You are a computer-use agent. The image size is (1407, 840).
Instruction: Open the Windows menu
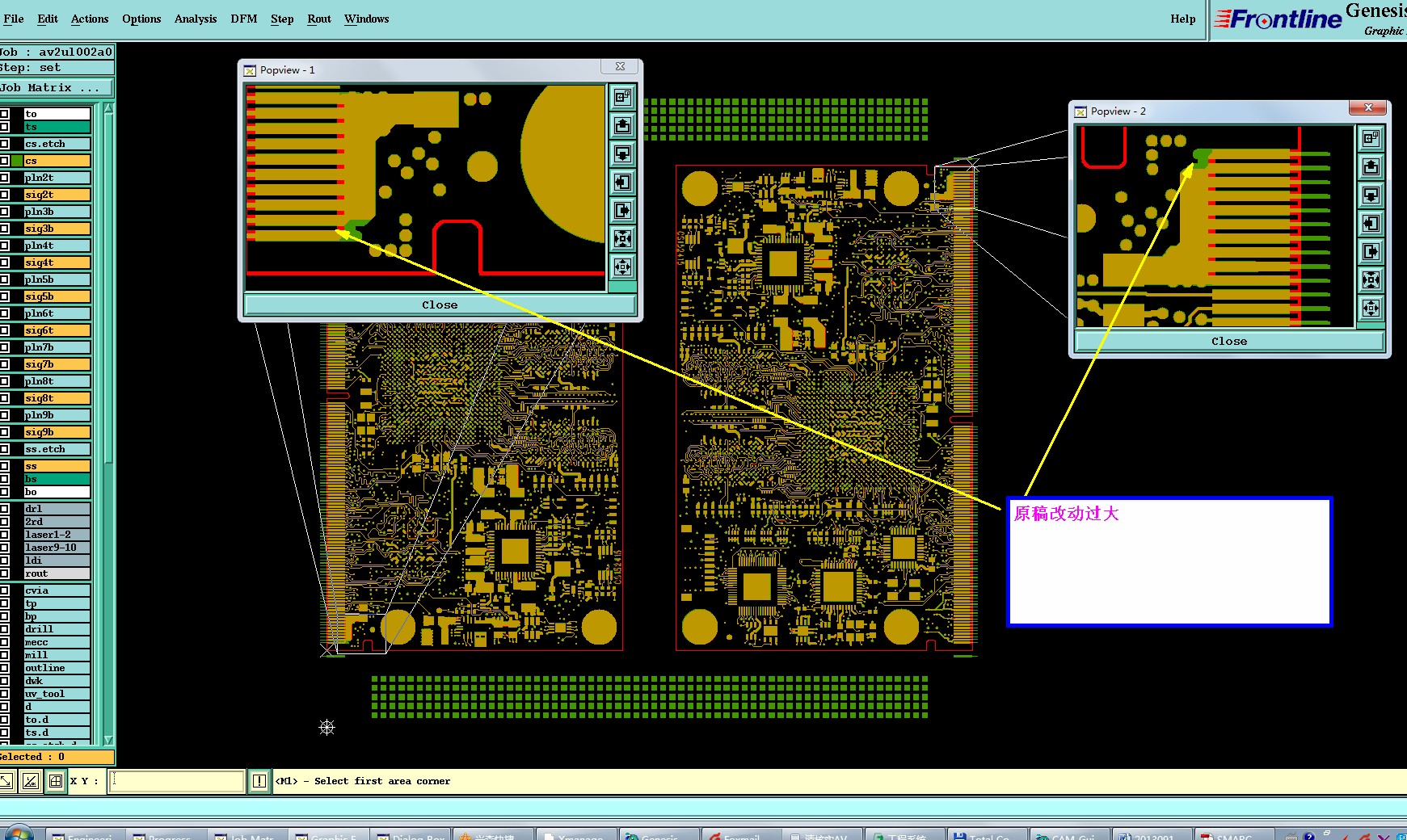point(367,19)
